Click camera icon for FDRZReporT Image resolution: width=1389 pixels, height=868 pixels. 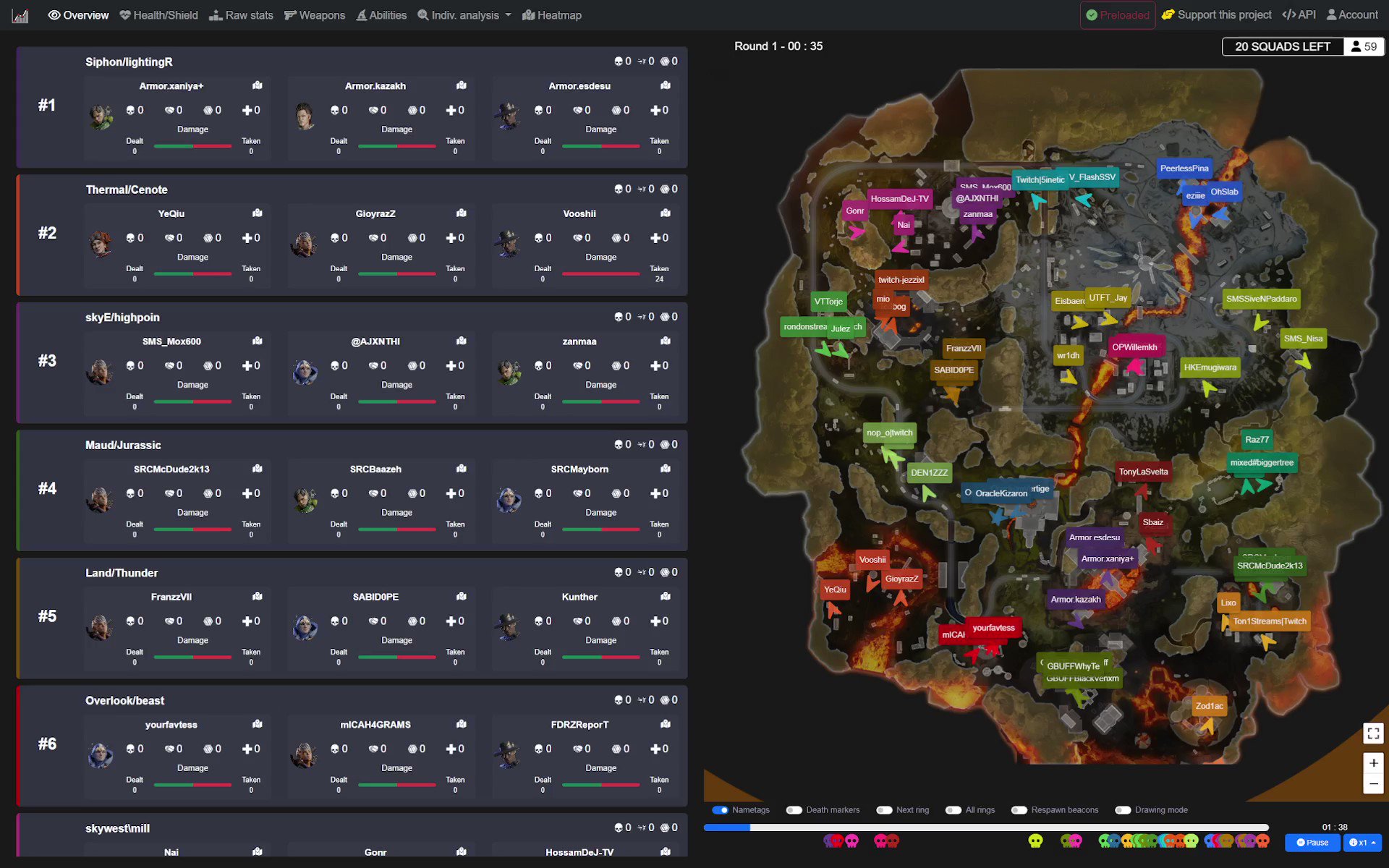(x=666, y=724)
